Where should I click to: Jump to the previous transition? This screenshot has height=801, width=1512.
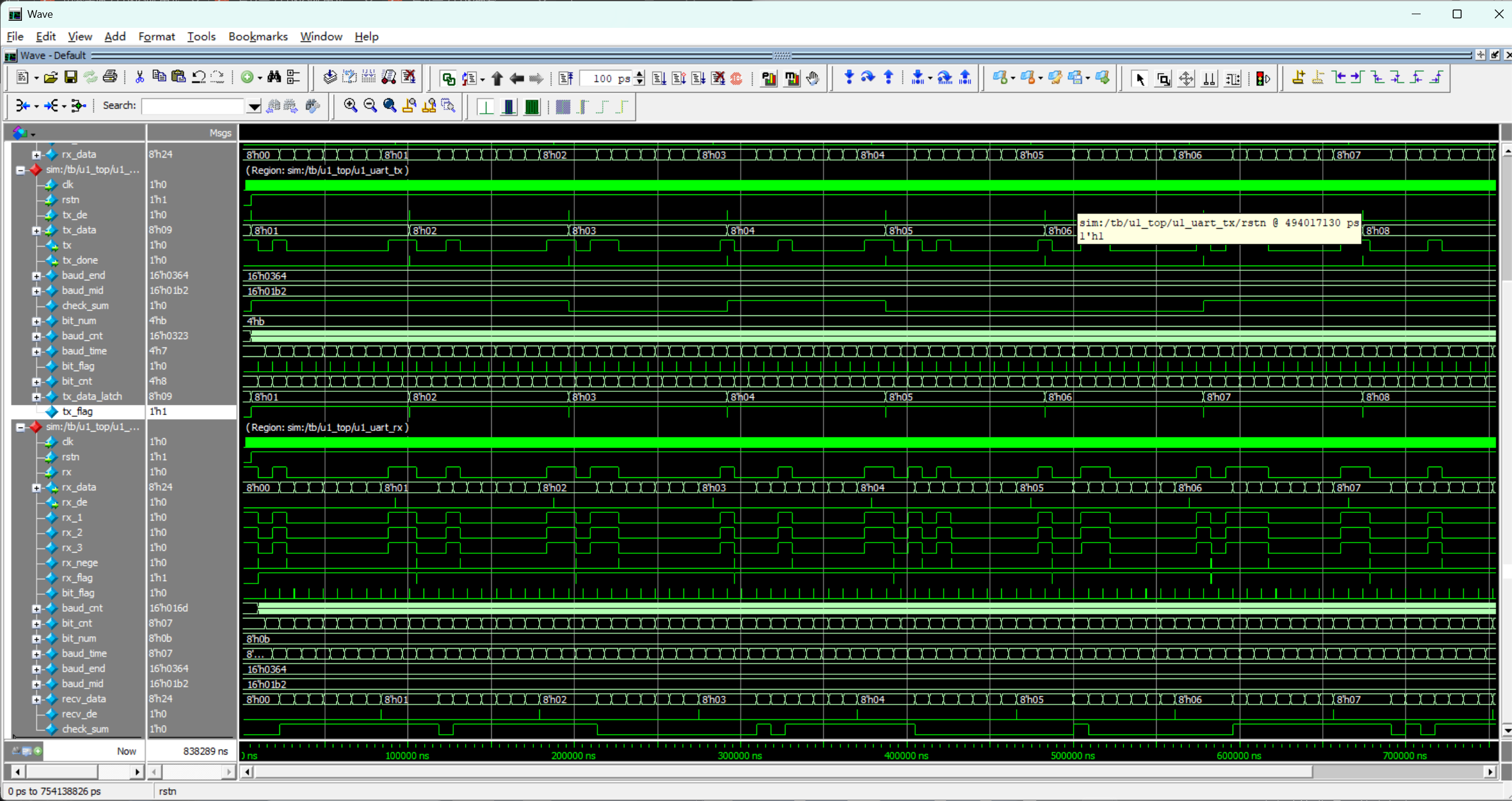coord(1338,78)
